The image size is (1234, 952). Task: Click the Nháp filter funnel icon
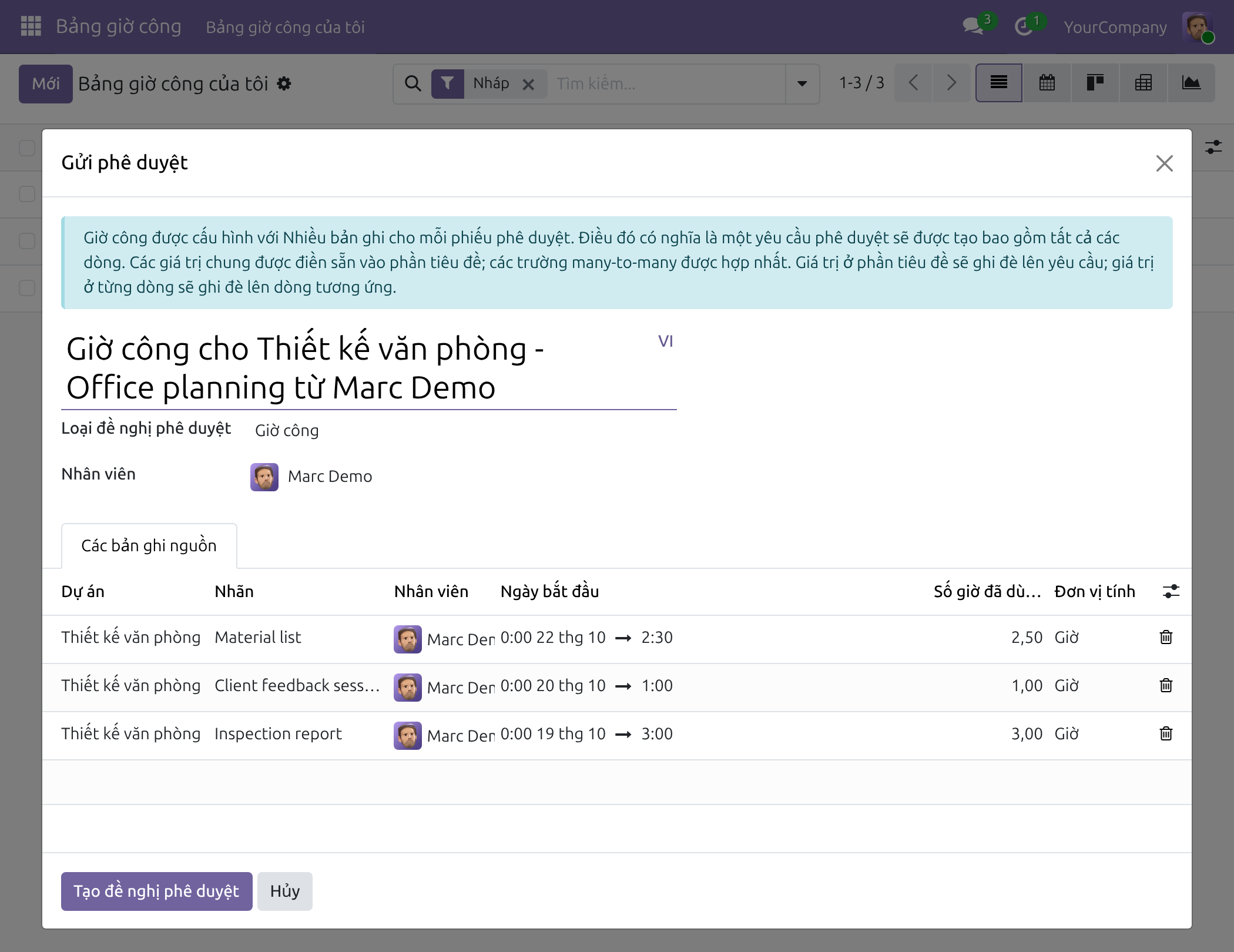(448, 83)
